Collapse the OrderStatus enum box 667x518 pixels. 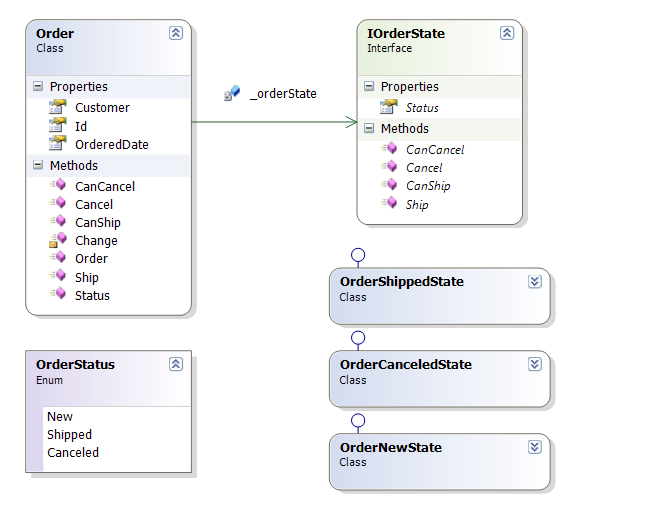coord(176,364)
